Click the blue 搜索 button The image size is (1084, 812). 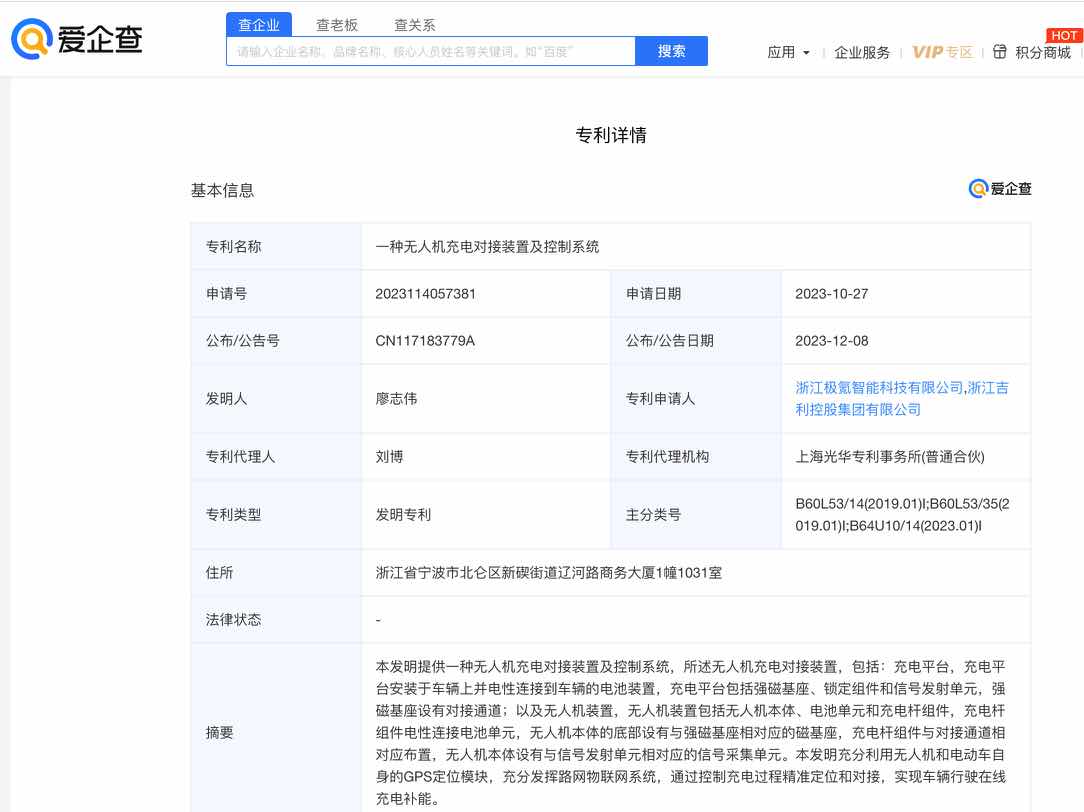pos(671,51)
